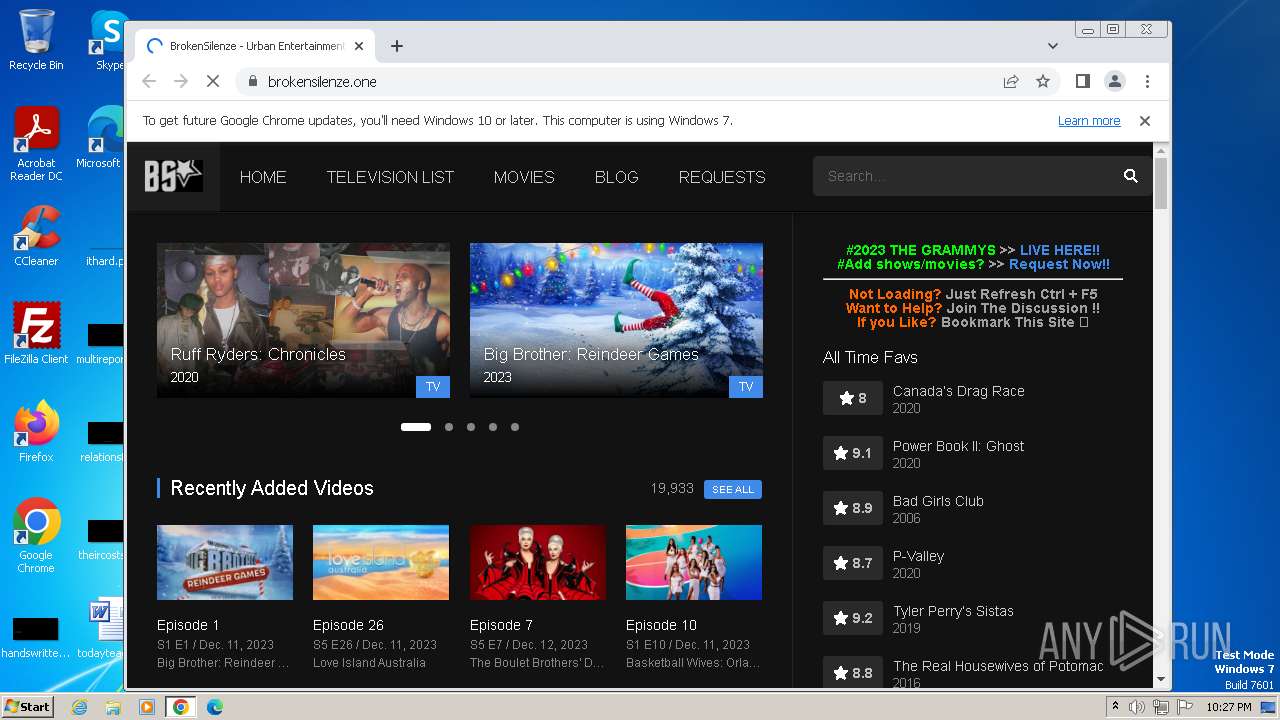Screen dimensions: 1280x720
Task: Show hidden tray icons arrow
Action: click(x=1115, y=707)
